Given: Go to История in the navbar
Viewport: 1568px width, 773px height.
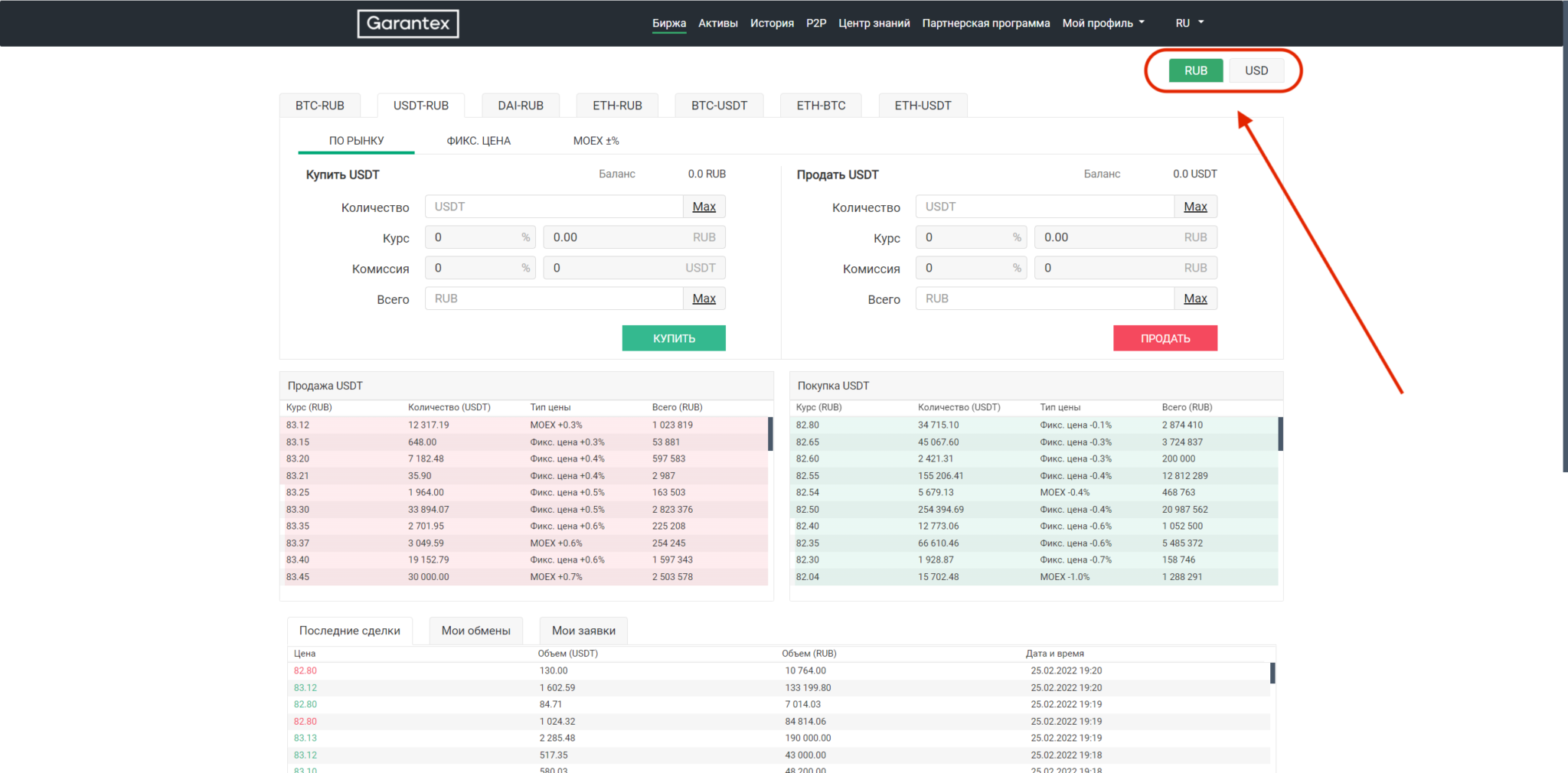Looking at the screenshot, I should coord(772,23).
